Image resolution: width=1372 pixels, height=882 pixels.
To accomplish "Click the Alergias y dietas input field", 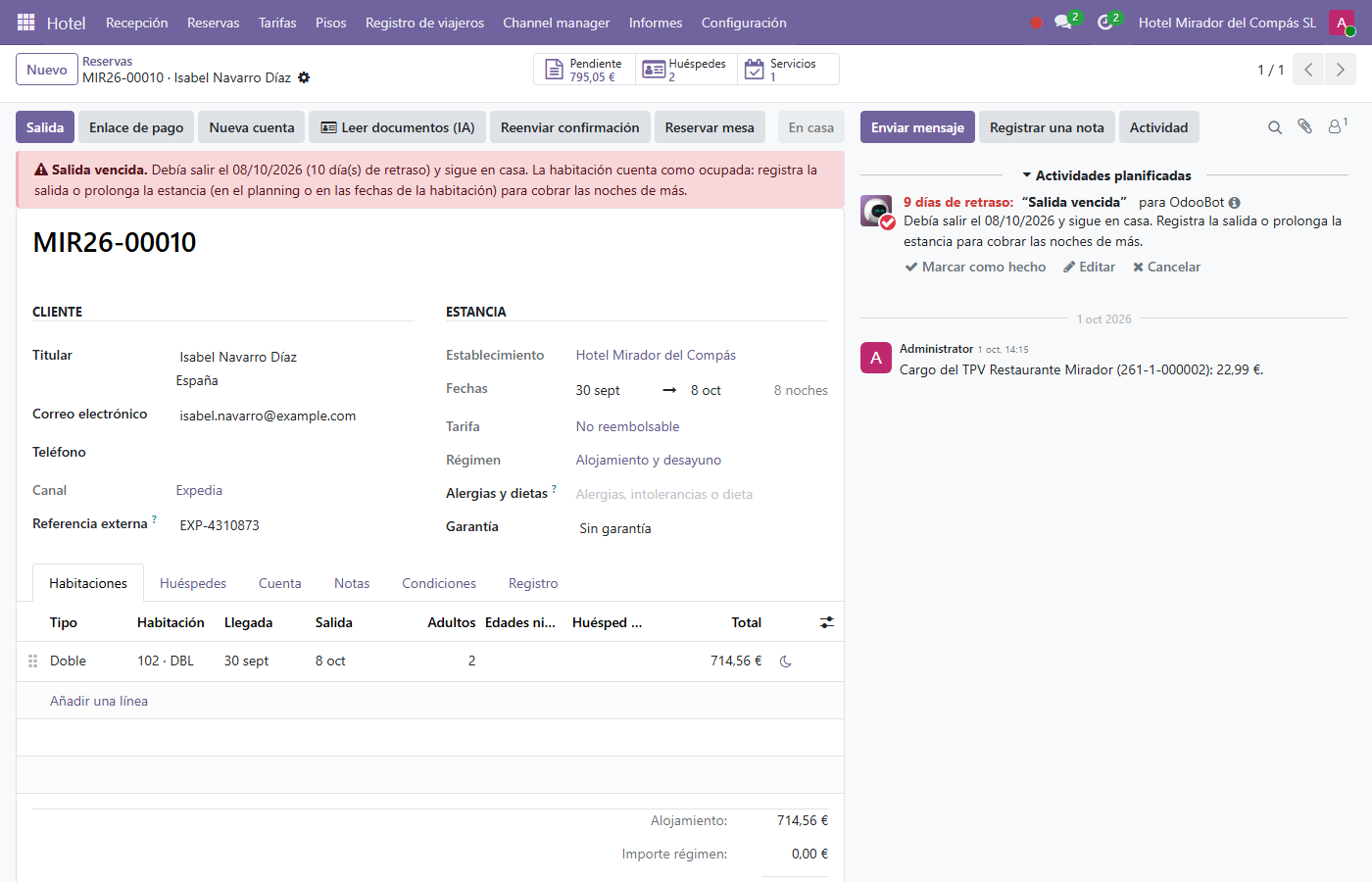I will click(702, 494).
